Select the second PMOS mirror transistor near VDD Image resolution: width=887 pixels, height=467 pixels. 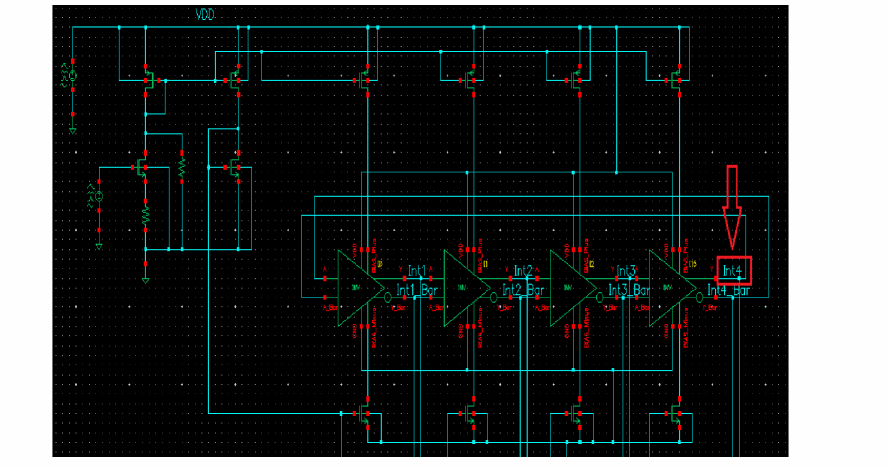[235, 80]
